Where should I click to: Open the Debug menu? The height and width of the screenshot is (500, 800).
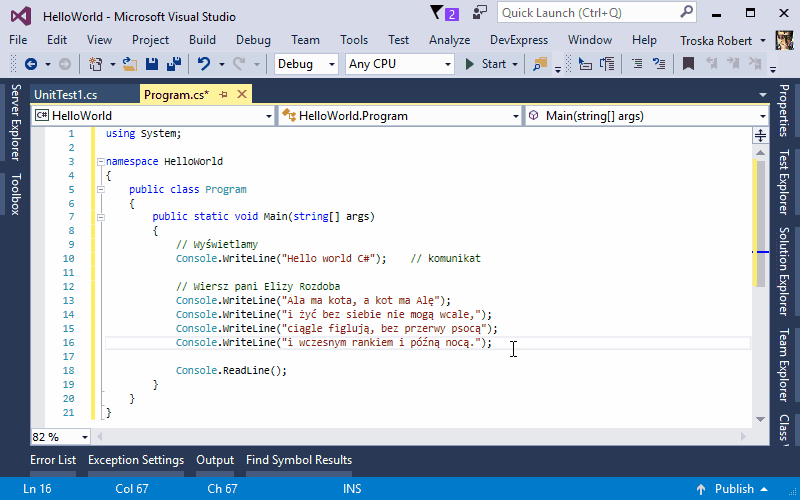click(x=253, y=40)
